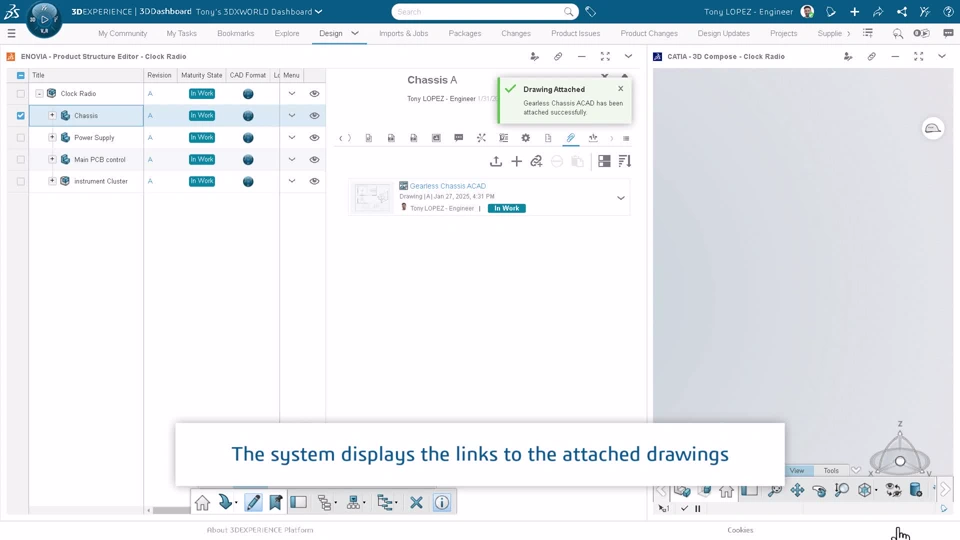Viewport: 960px width, 540px height.
Task: Open ENOVIA widget menu chevron
Action: click(628, 56)
